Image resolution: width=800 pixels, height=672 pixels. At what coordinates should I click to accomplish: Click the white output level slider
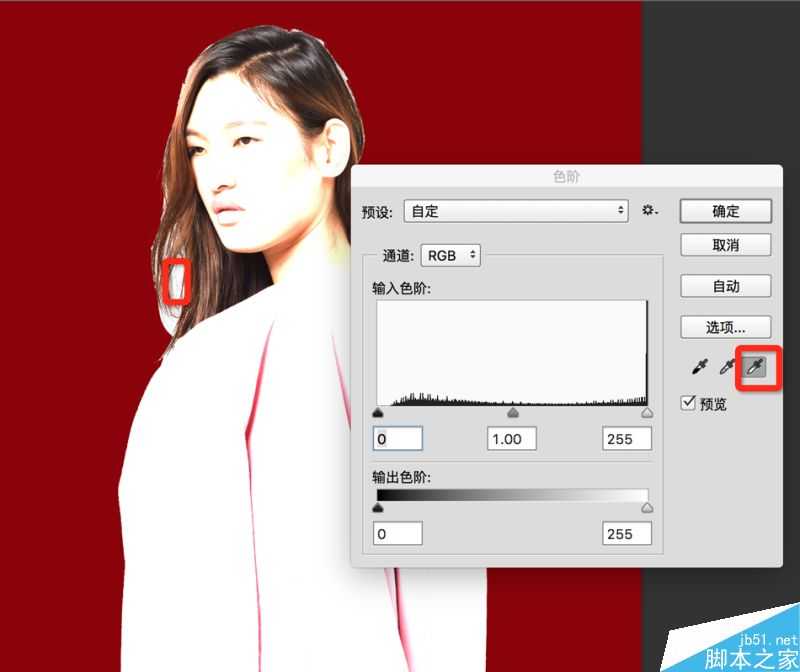click(648, 507)
